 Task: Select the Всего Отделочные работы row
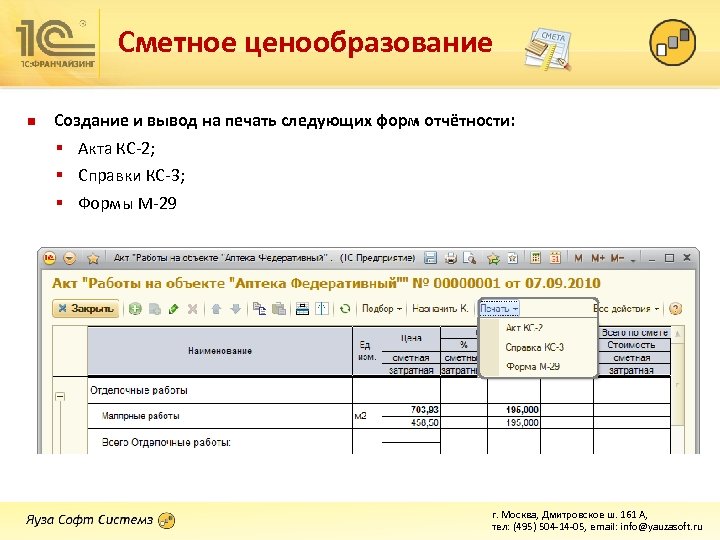coord(220,442)
